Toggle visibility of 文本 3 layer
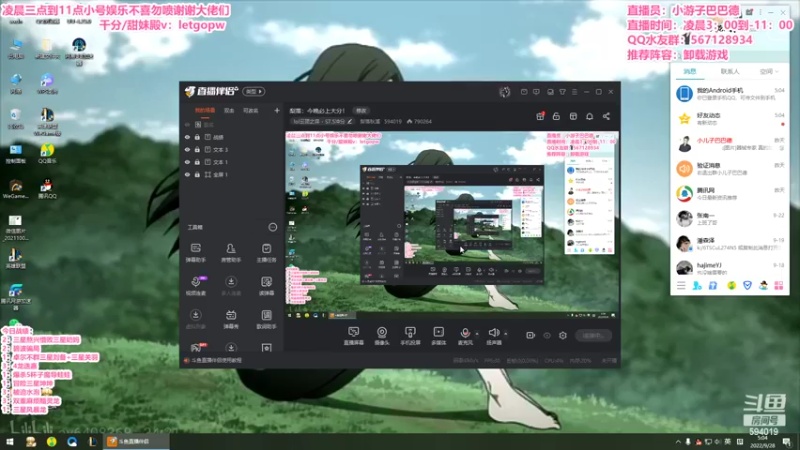 click(187, 149)
